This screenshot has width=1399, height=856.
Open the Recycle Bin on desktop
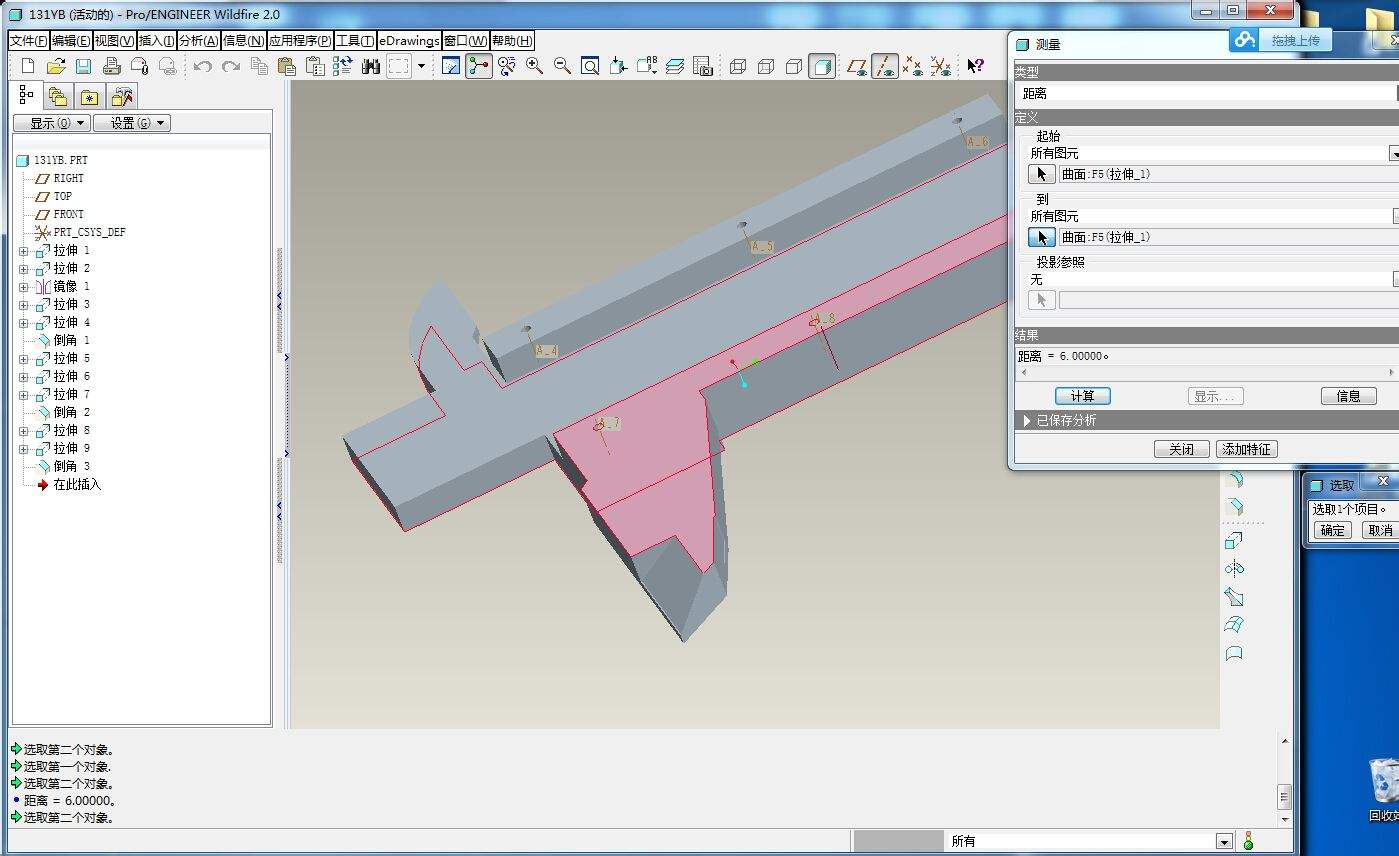click(1384, 790)
